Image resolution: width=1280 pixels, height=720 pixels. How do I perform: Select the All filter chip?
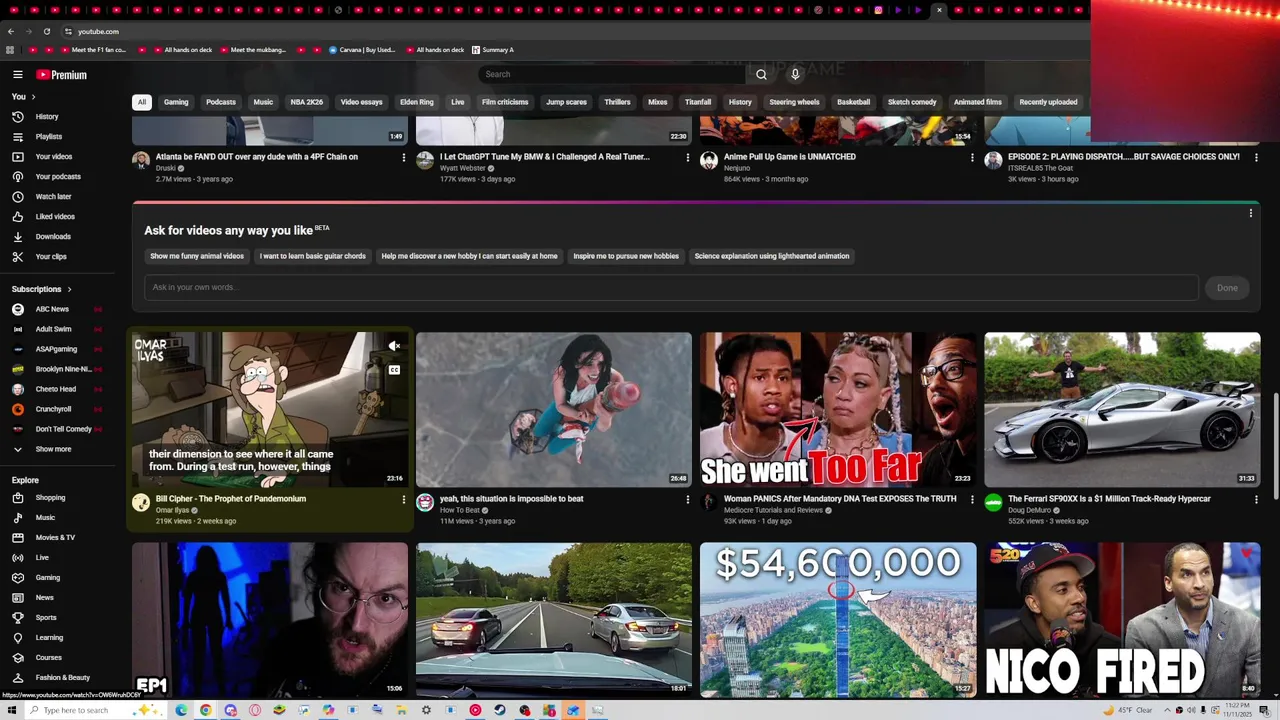pyautogui.click(x=142, y=102)
